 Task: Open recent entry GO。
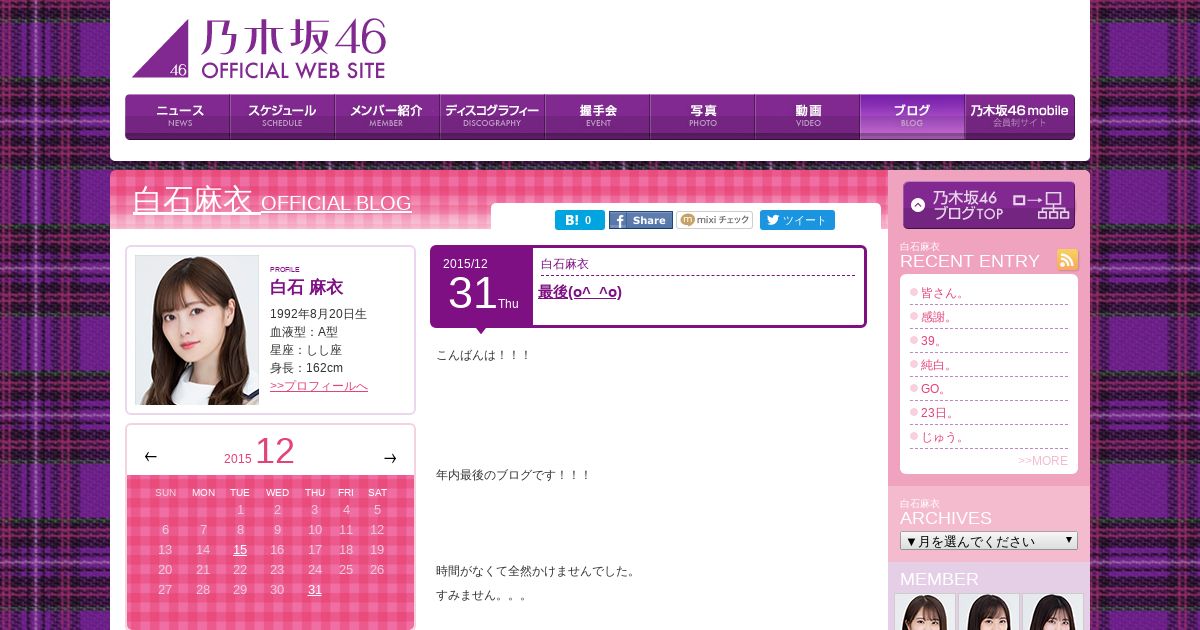(934, 389)
